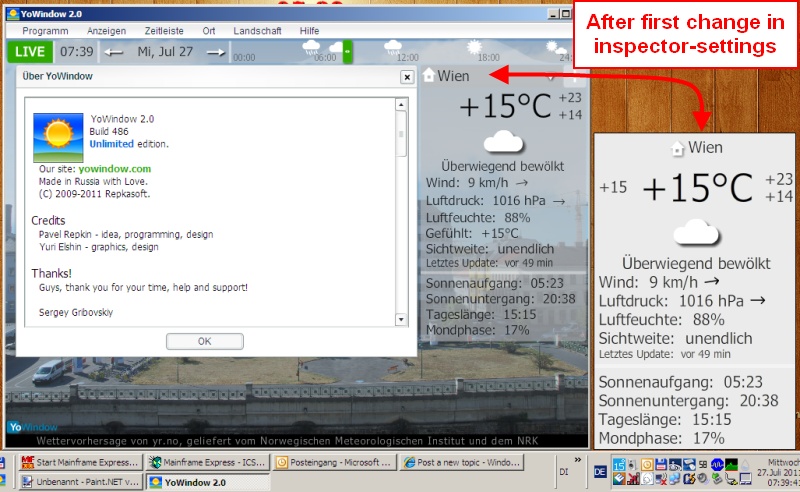Image resolution: width=800 pixels, height=492 pixels.
Task: Click the DE language indicator
Action: pos(601,472)
